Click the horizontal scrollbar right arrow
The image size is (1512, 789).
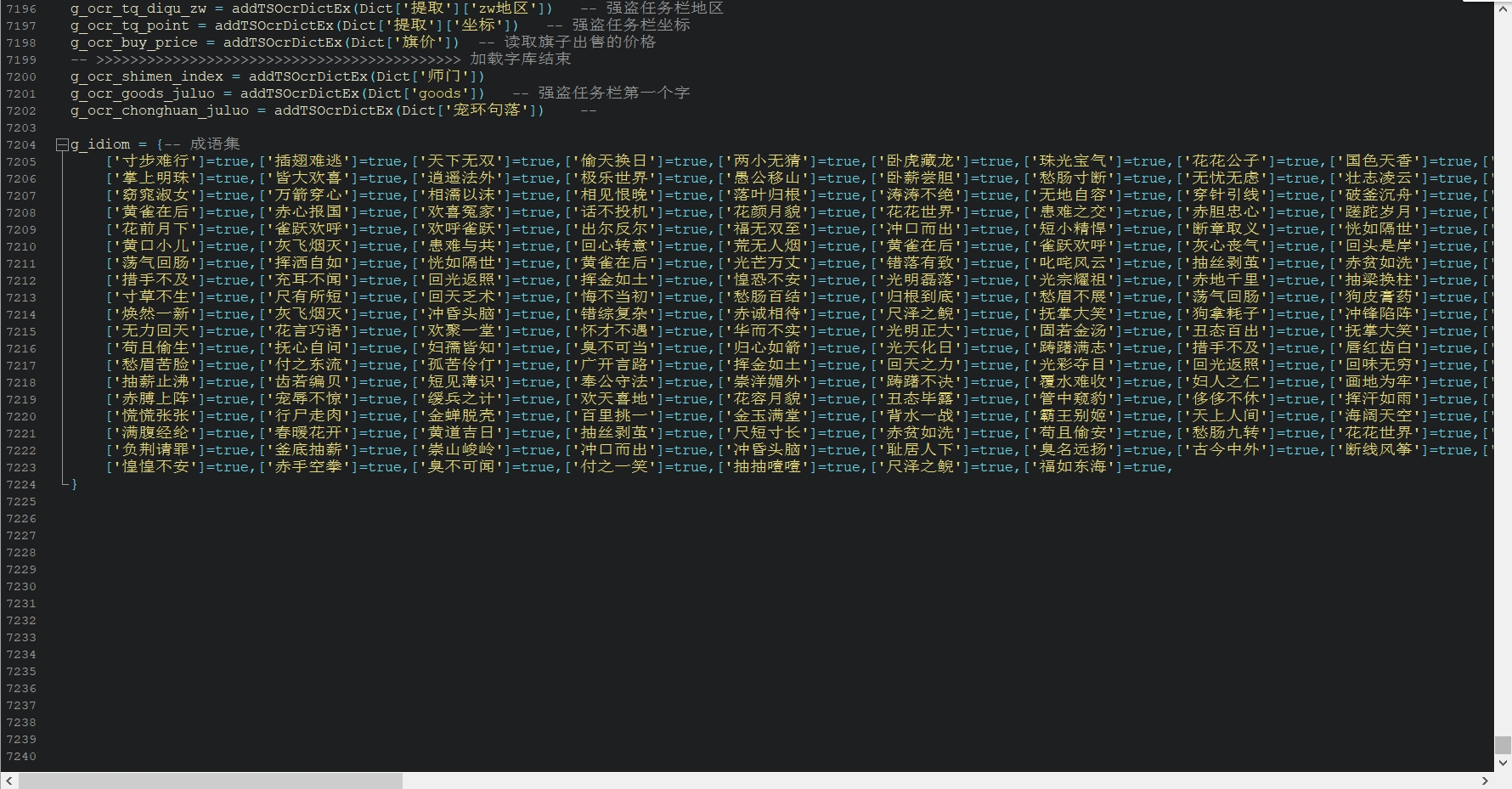[1485, 781]
